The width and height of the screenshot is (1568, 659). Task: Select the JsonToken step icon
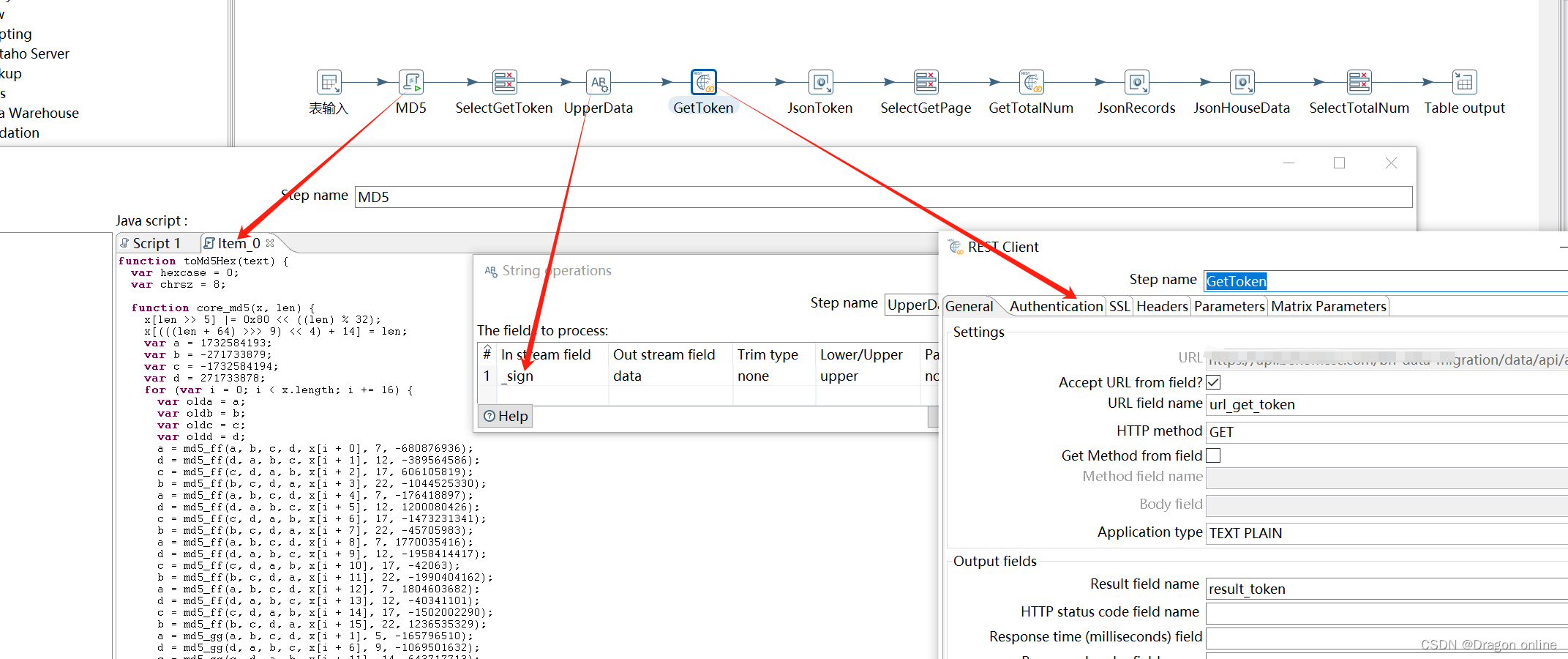pyautogui.click(x=820, y=82)
